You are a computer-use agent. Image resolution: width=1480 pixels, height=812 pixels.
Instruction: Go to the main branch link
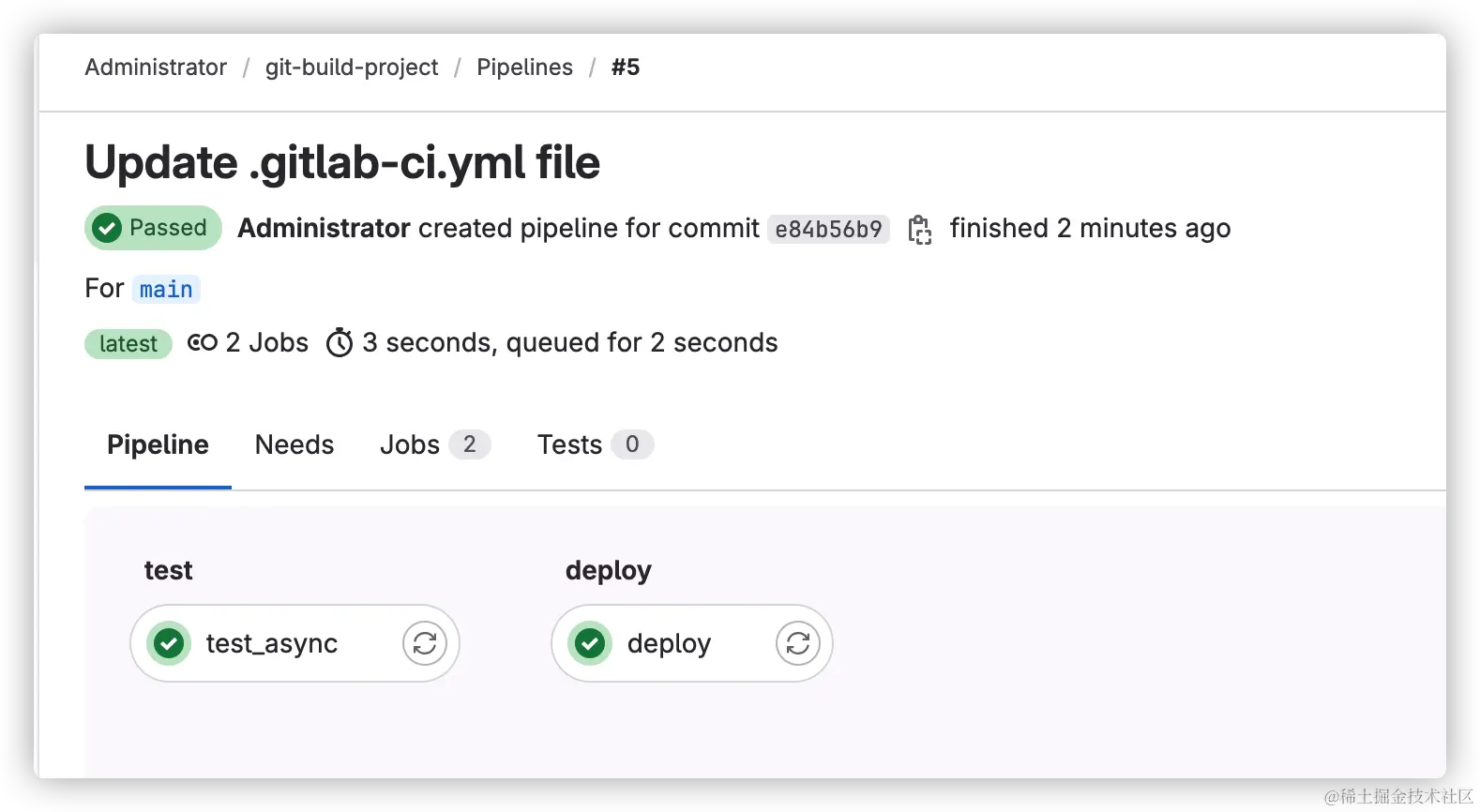(x=166, y=290)
